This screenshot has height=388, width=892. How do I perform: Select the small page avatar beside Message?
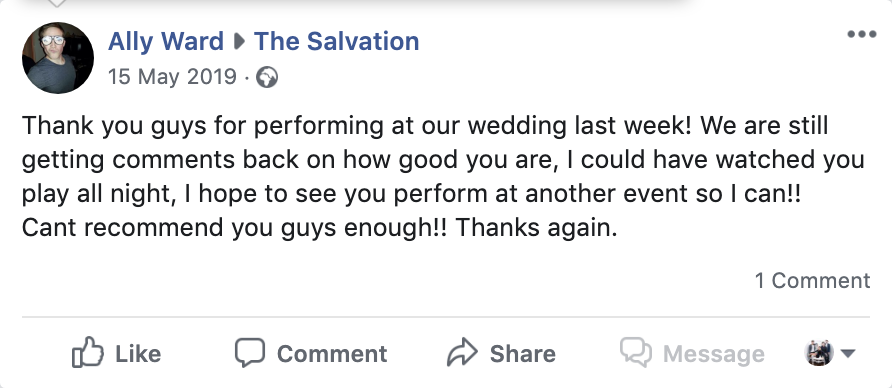pyautogui.click(x=819, y=353)
